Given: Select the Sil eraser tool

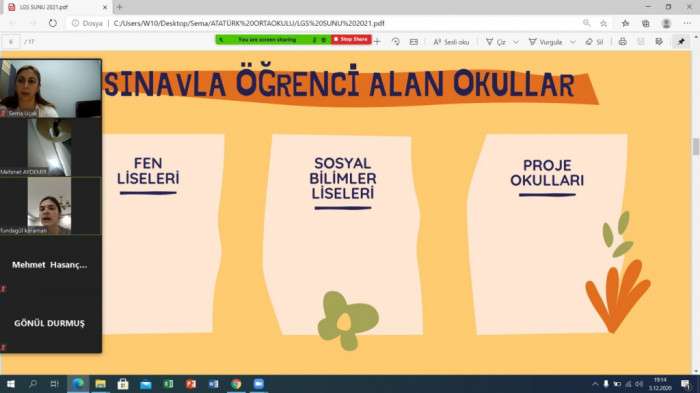Looking at the screenshot, I should click(594, 42).
